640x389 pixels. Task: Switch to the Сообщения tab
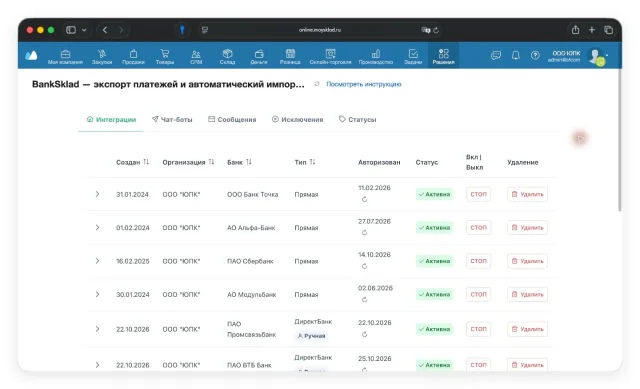(x=232, y=120)
